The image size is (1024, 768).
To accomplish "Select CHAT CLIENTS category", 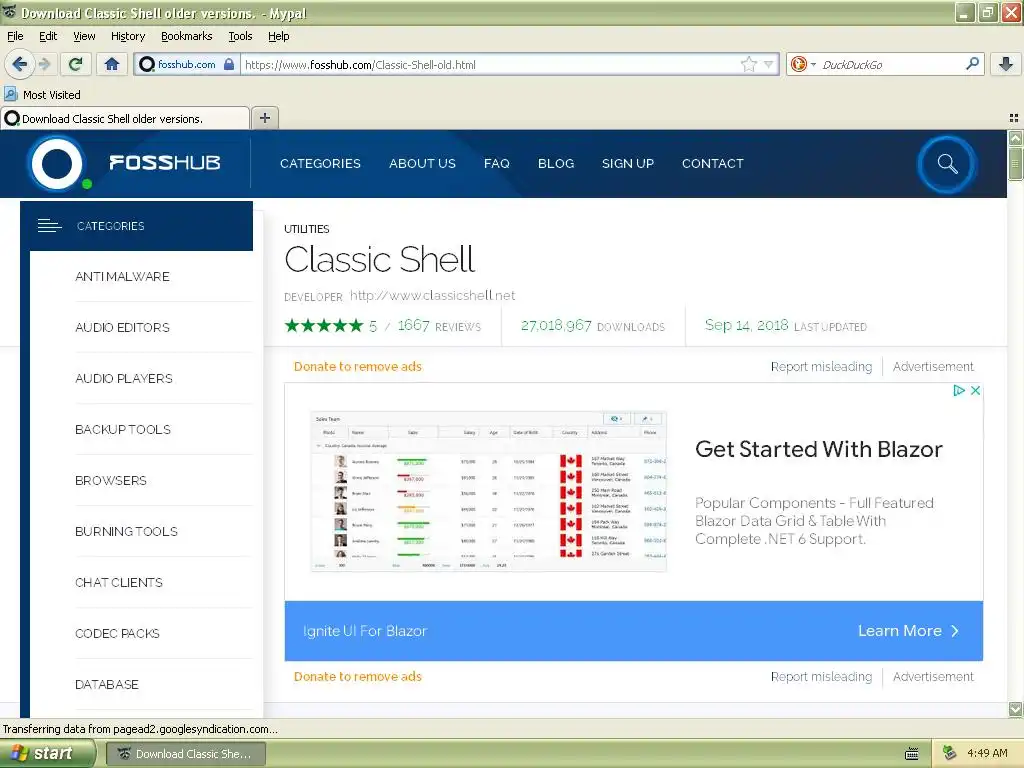I will click(118, 582).
